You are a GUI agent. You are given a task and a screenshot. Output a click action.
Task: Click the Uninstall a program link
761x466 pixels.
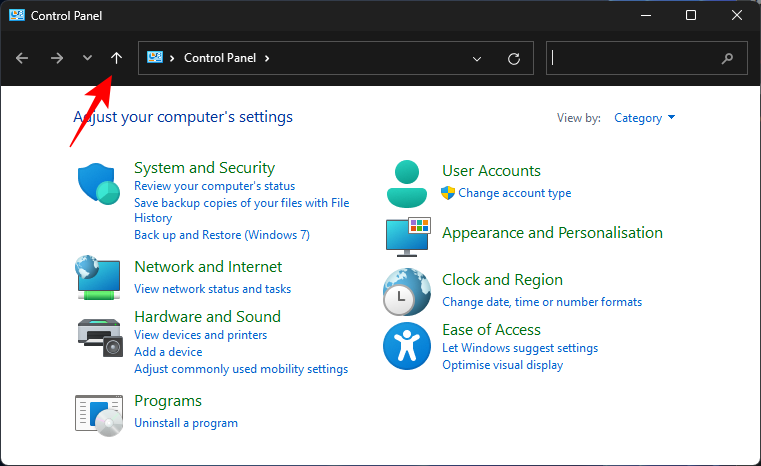coord(186,423)
